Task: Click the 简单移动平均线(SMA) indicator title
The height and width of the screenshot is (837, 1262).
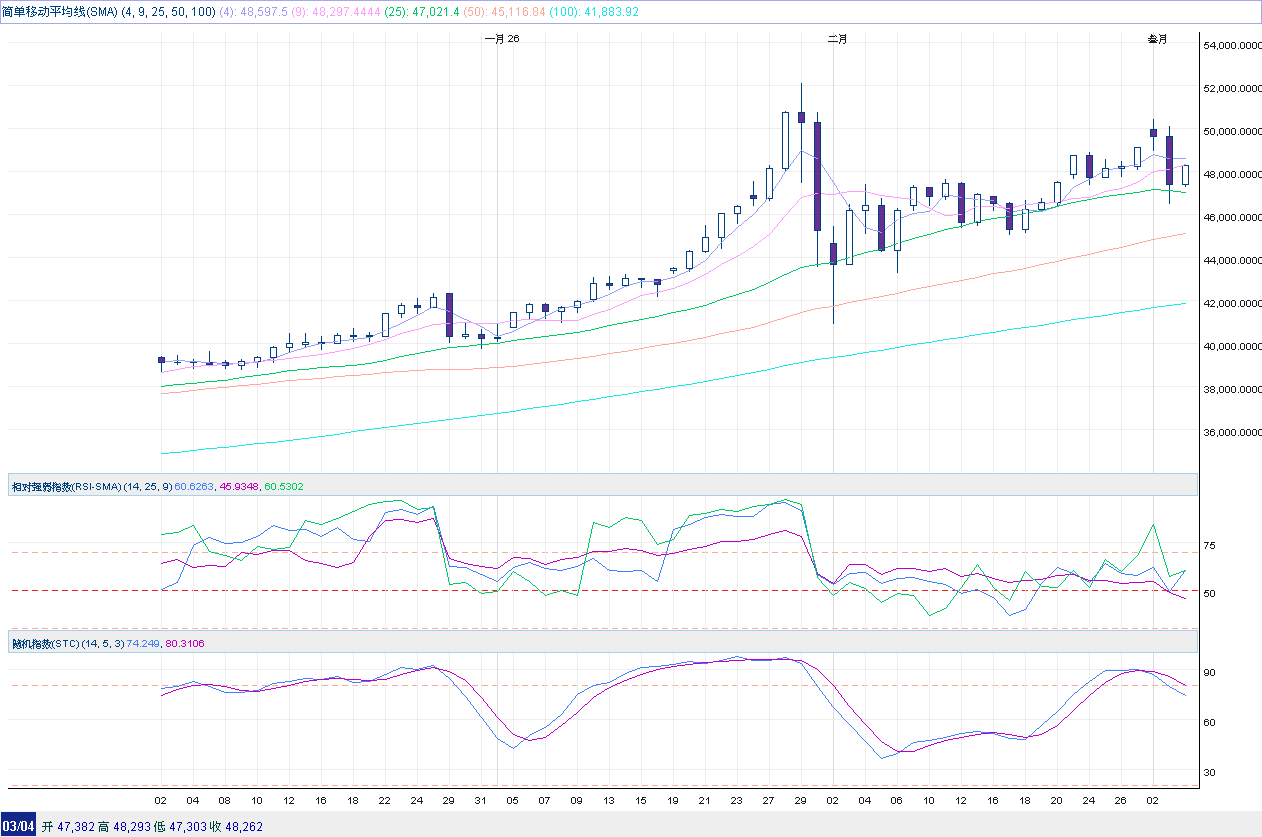Action: 60,12
